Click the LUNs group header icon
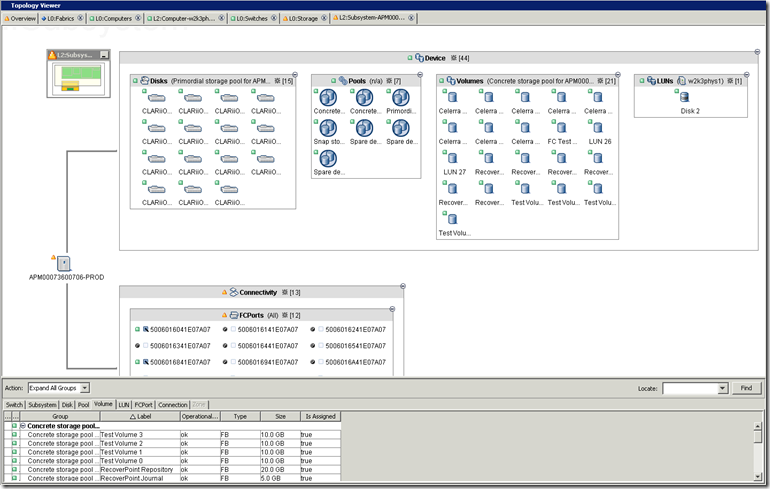The width and height of the screenshot is (770, 489). coord(651,81)
